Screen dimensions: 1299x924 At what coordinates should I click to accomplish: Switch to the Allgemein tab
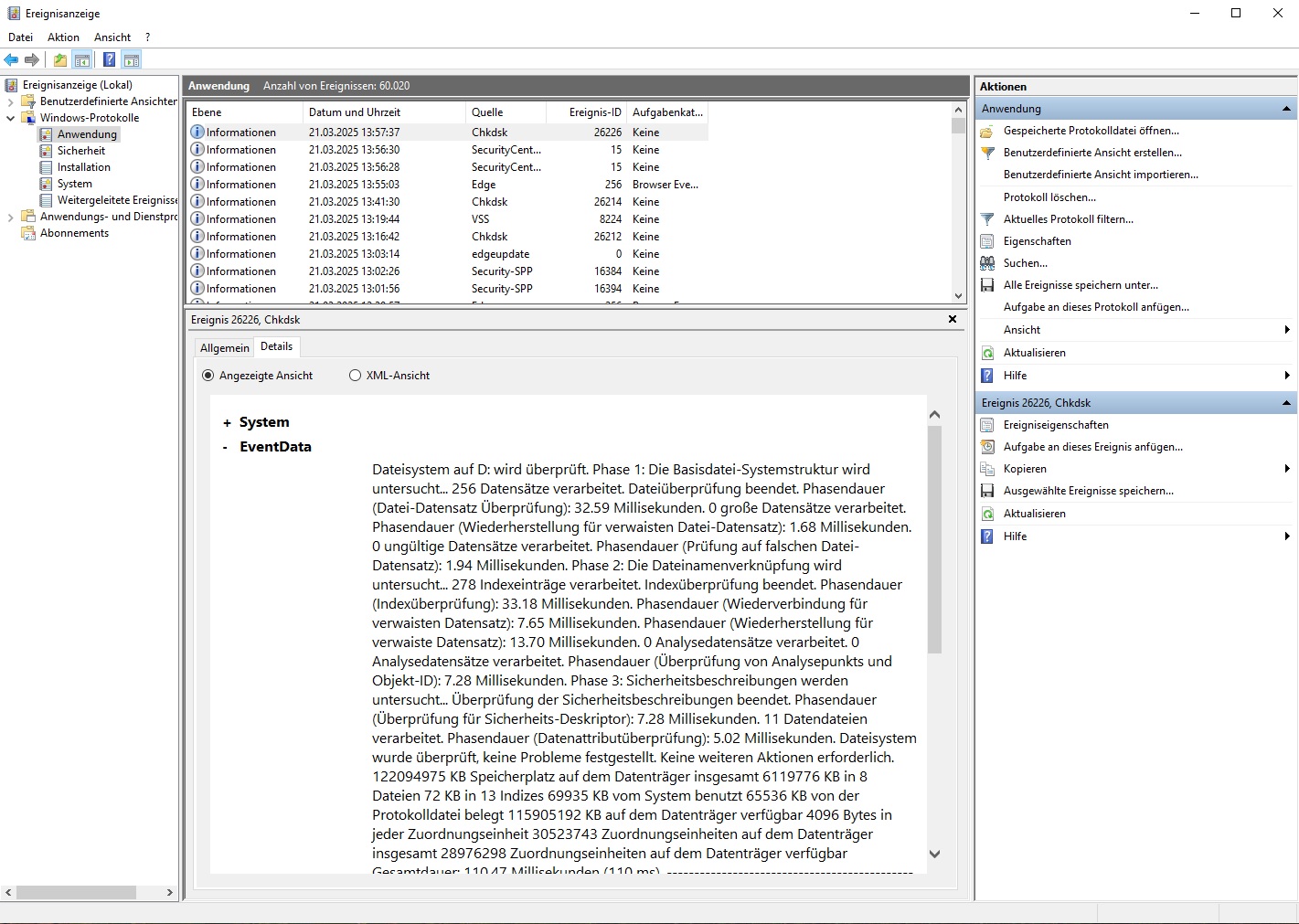coord(224,348)
